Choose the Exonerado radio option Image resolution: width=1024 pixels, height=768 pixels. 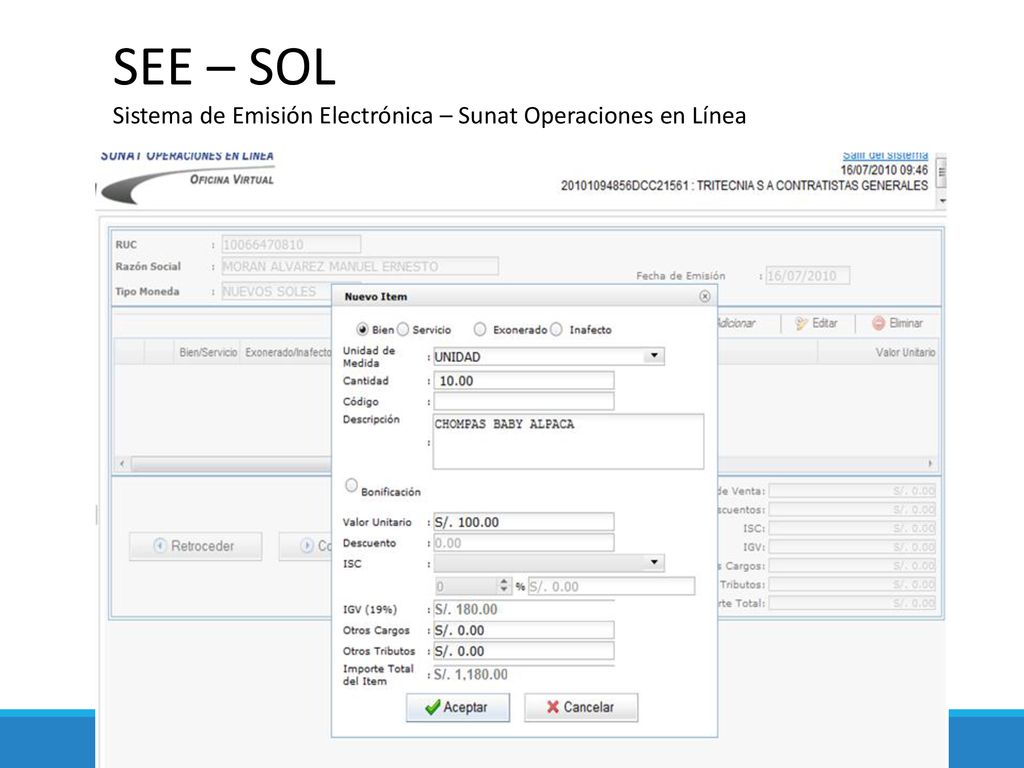tap(480, 329)
